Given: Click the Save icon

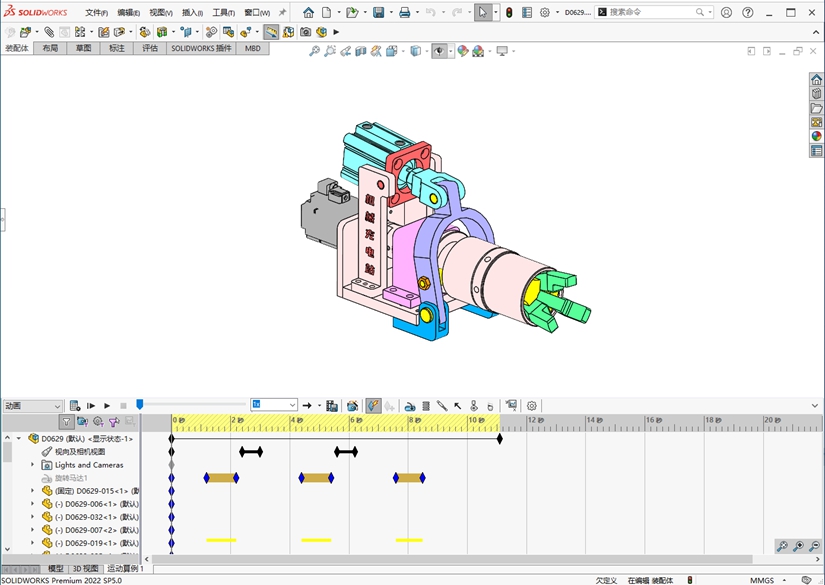Looking at the screenshot, I should 379,13.
